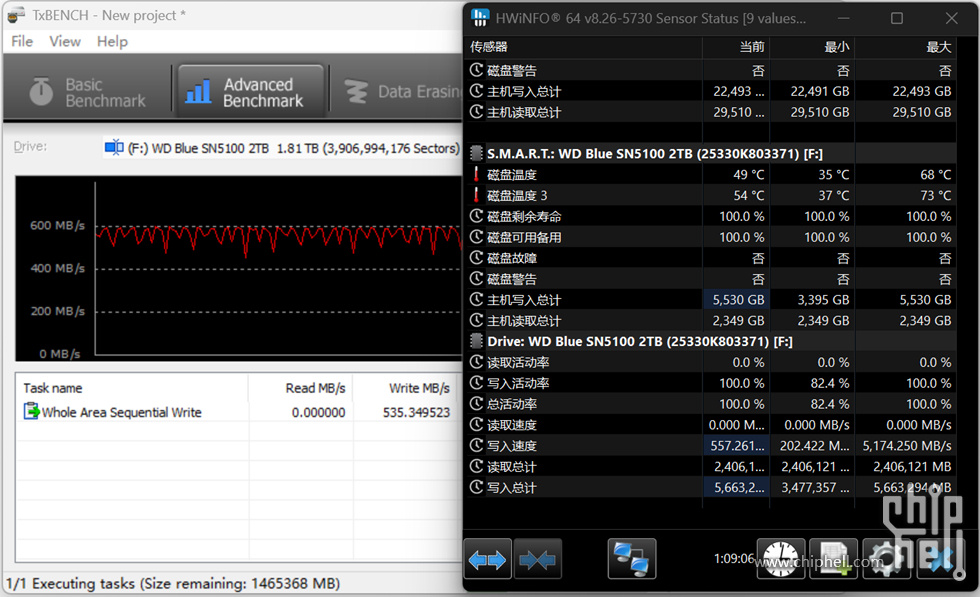Open the Help menu in TxBENCH
The width and height of the screenshot is (980, 597).
(112, 41)
